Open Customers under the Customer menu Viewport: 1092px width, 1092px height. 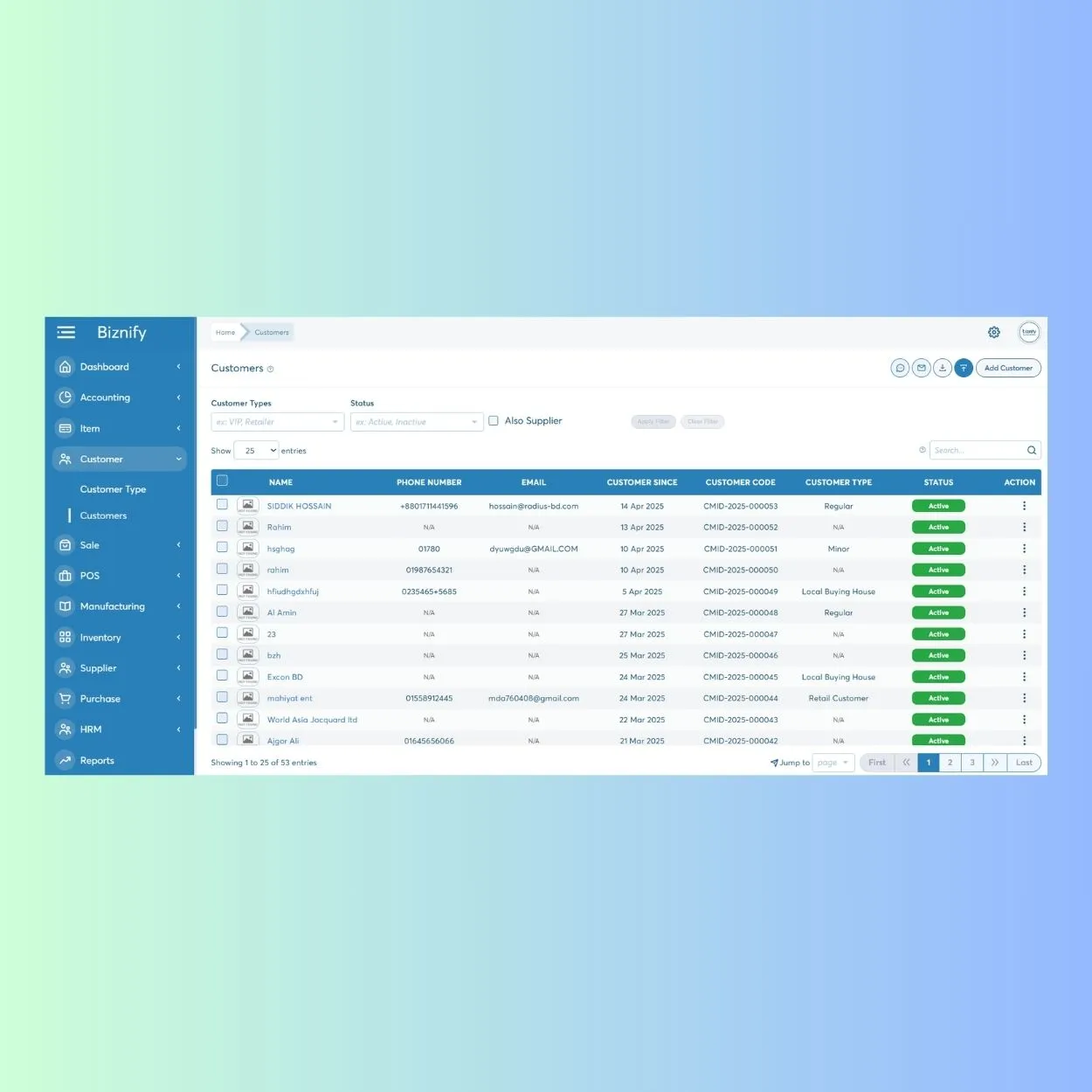(x=103, y=515)
